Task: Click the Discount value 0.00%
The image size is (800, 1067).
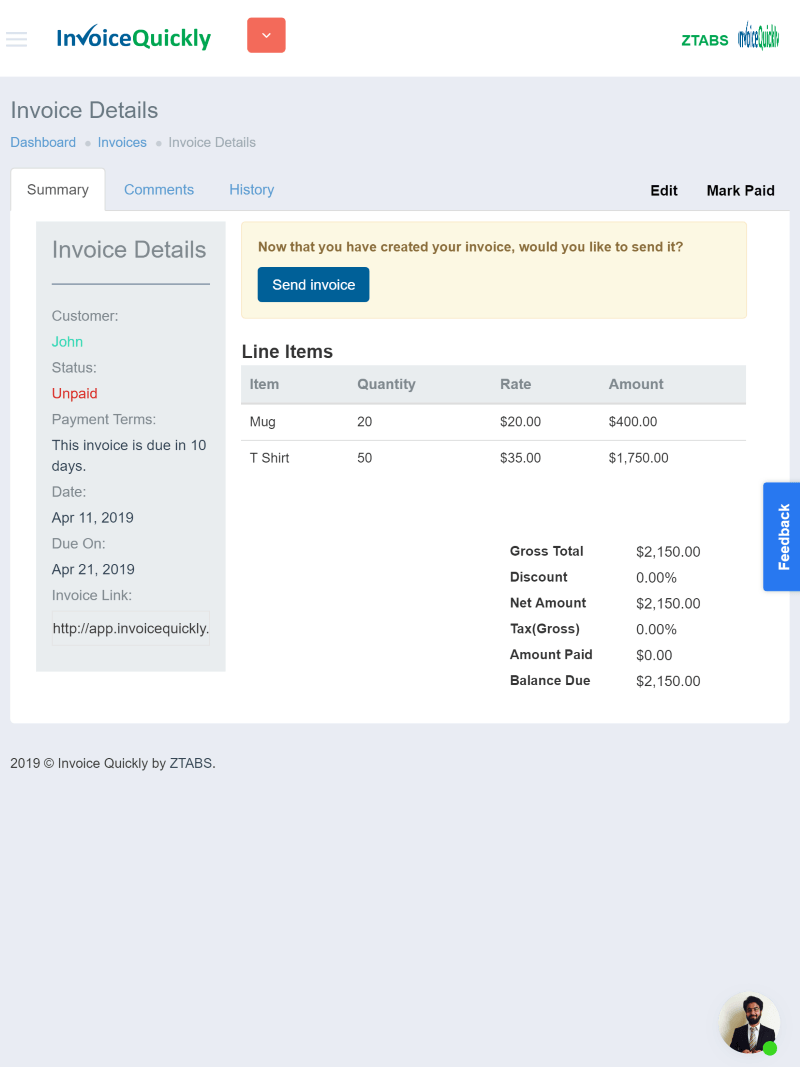Action: [x=656, y=578]
